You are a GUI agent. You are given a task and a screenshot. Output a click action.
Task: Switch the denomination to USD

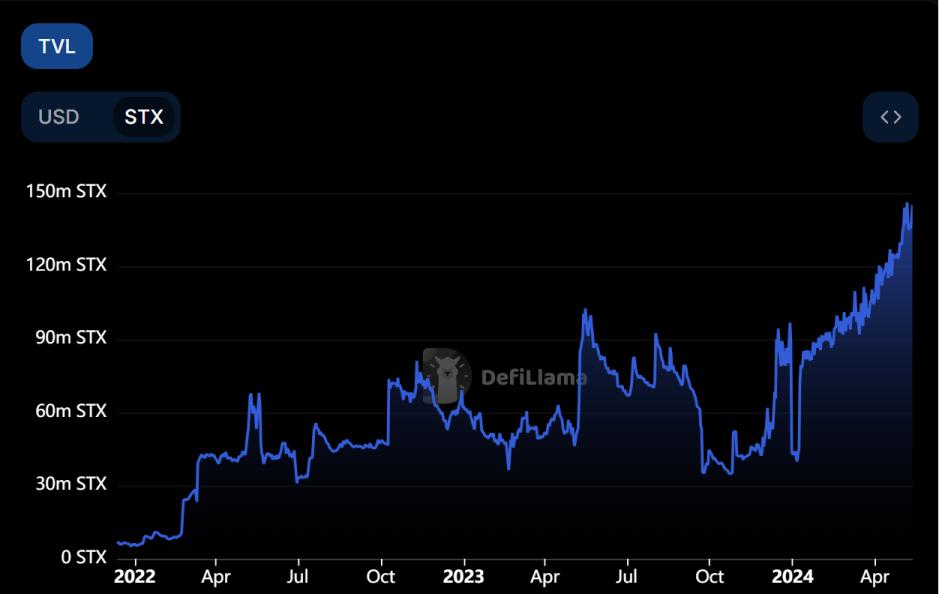pyautogui.click(x=59, y=117)
